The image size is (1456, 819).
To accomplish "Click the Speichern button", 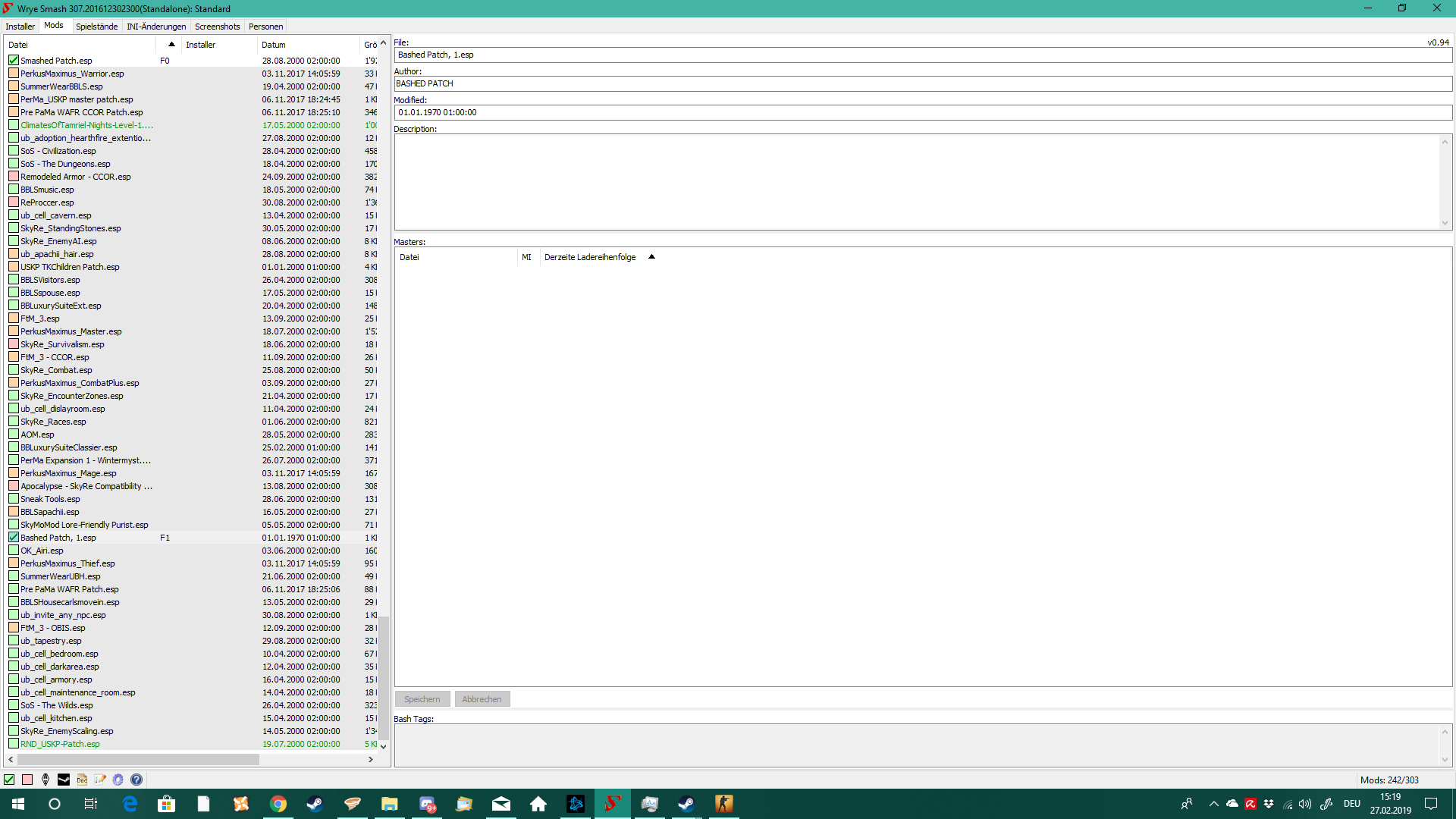I will click(422, 699).
